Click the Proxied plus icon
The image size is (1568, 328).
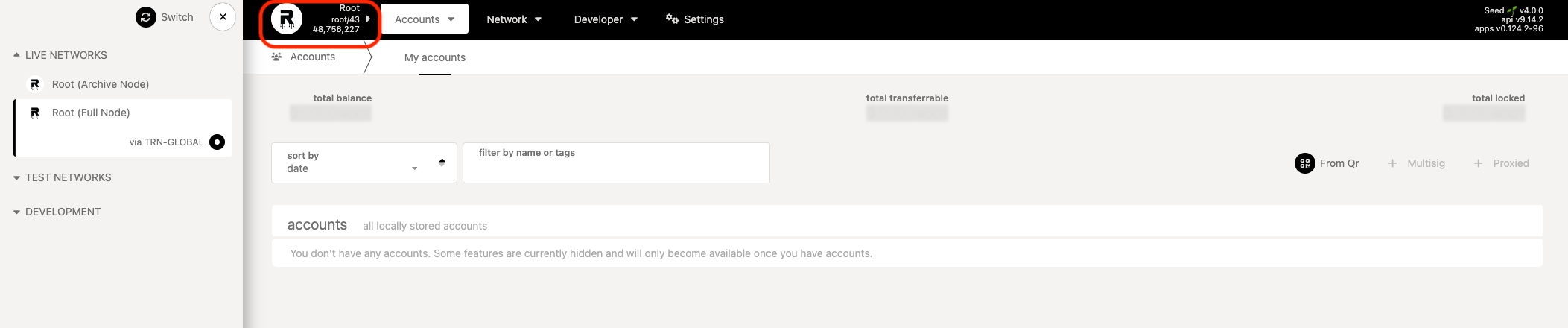point(1478,163)
